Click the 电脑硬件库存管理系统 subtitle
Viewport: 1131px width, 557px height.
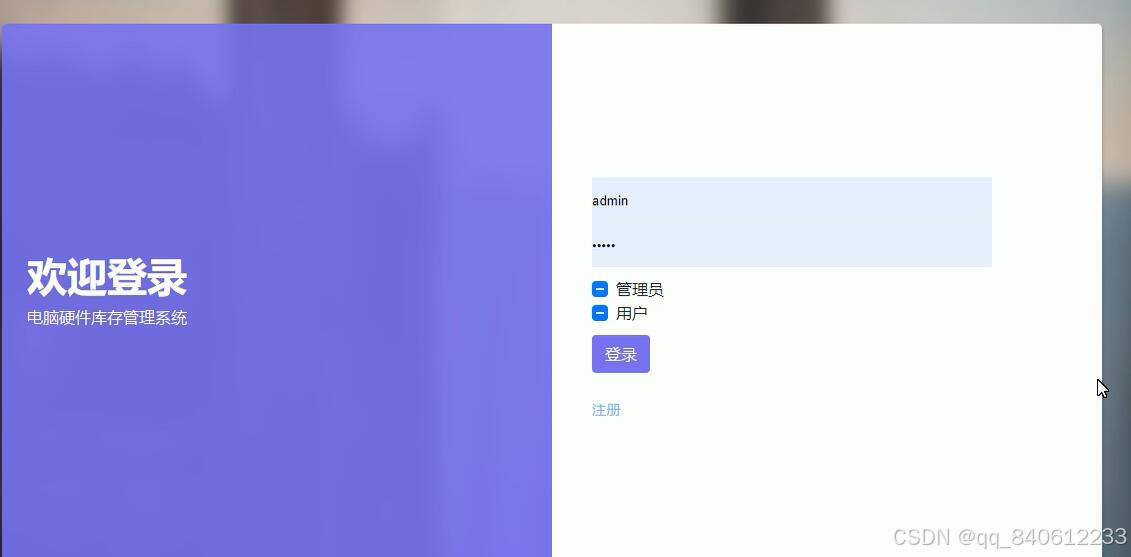tap(107, 317)
